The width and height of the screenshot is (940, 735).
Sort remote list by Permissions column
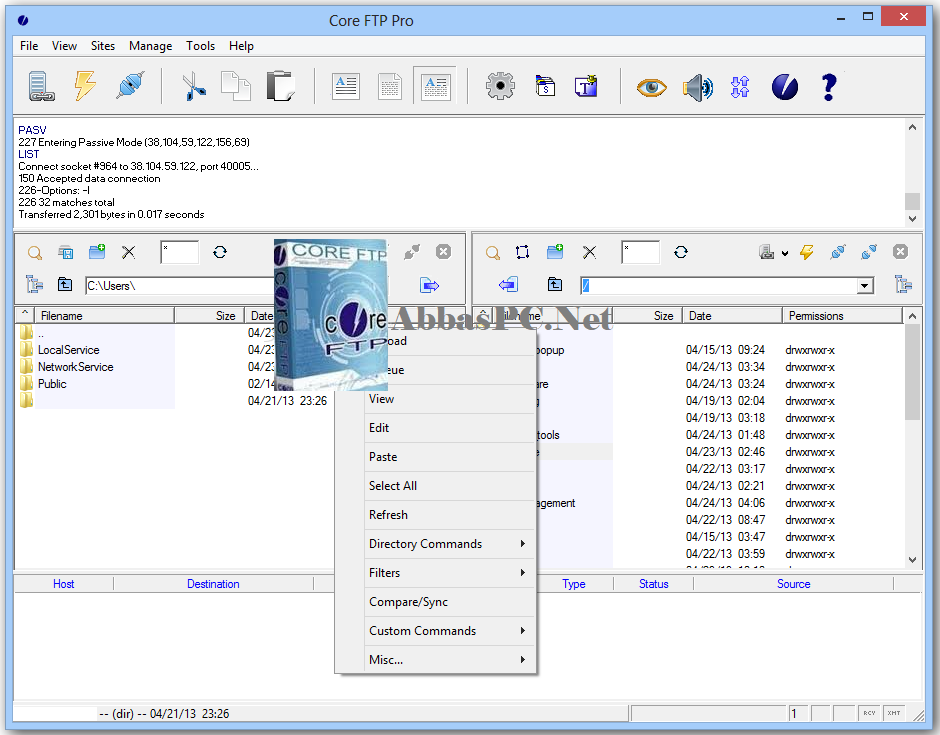click(842, 316)
